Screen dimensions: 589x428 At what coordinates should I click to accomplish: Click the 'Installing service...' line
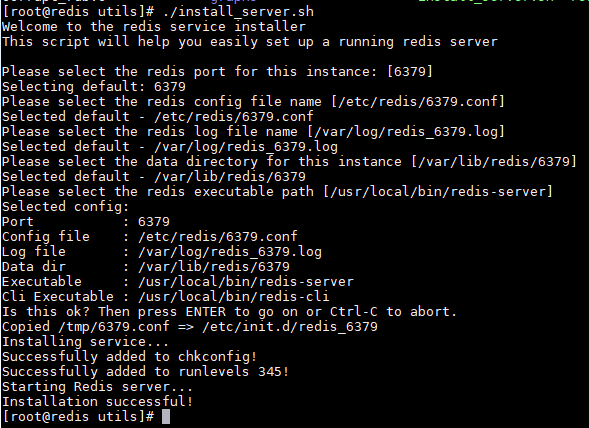[x=86, y=342]
